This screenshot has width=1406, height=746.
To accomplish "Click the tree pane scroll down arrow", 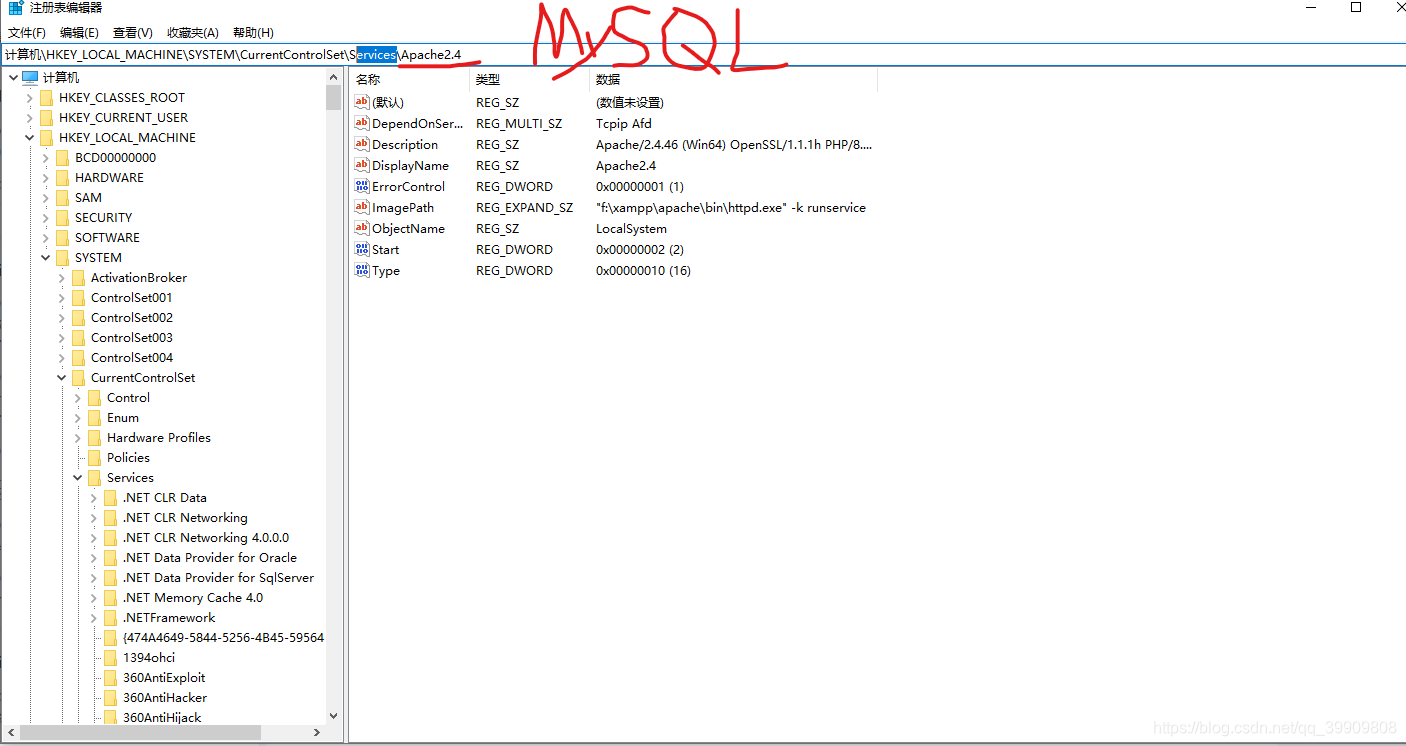I will 333,716.
